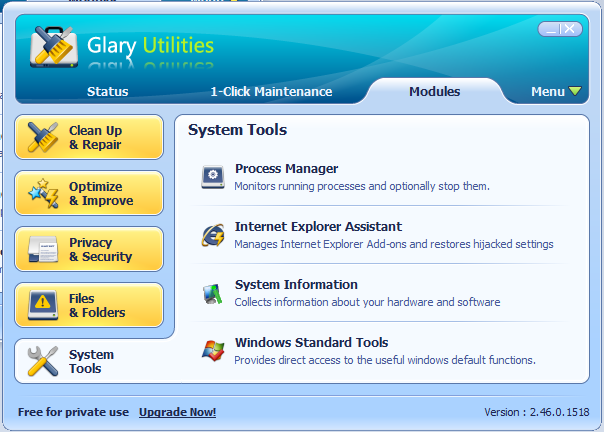Open the Clean Up & Repair category

pyautogui.click(x=89, y=137)
